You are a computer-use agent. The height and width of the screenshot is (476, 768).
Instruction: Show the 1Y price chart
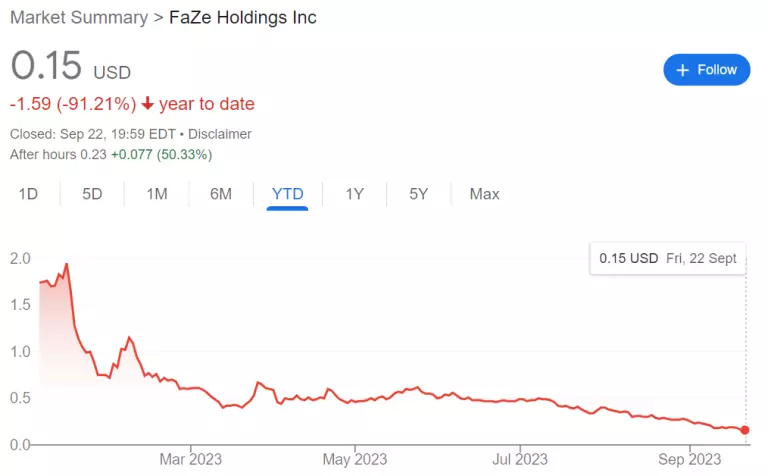pos(354,194)
